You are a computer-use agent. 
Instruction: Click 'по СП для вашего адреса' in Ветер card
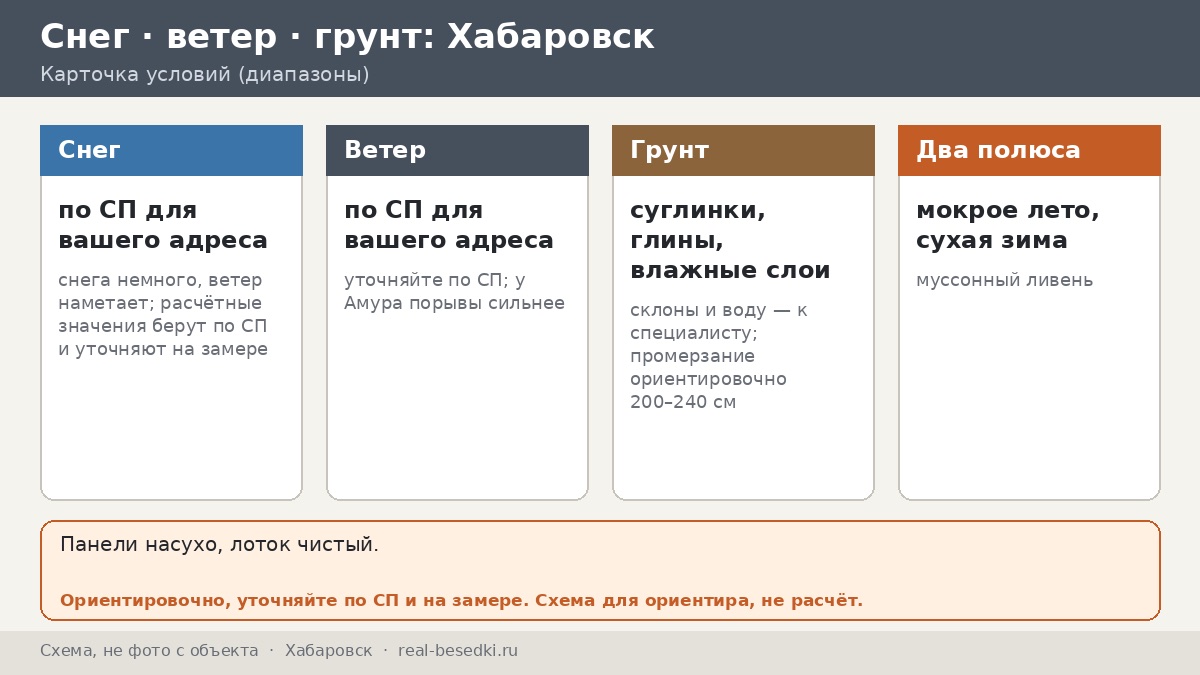(449, 225)
